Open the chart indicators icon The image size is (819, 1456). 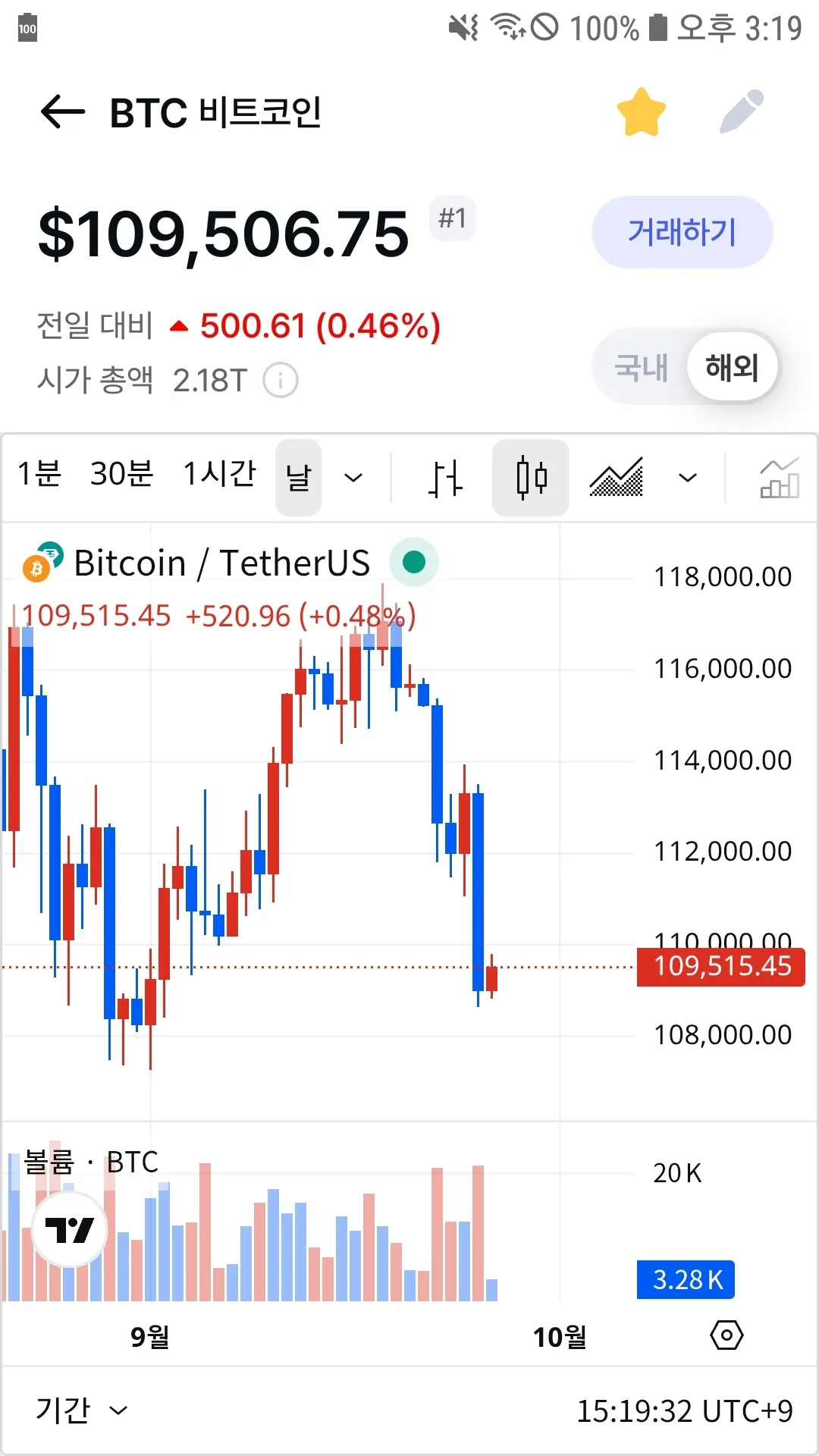pyautogui.click(x=779, y=478)
